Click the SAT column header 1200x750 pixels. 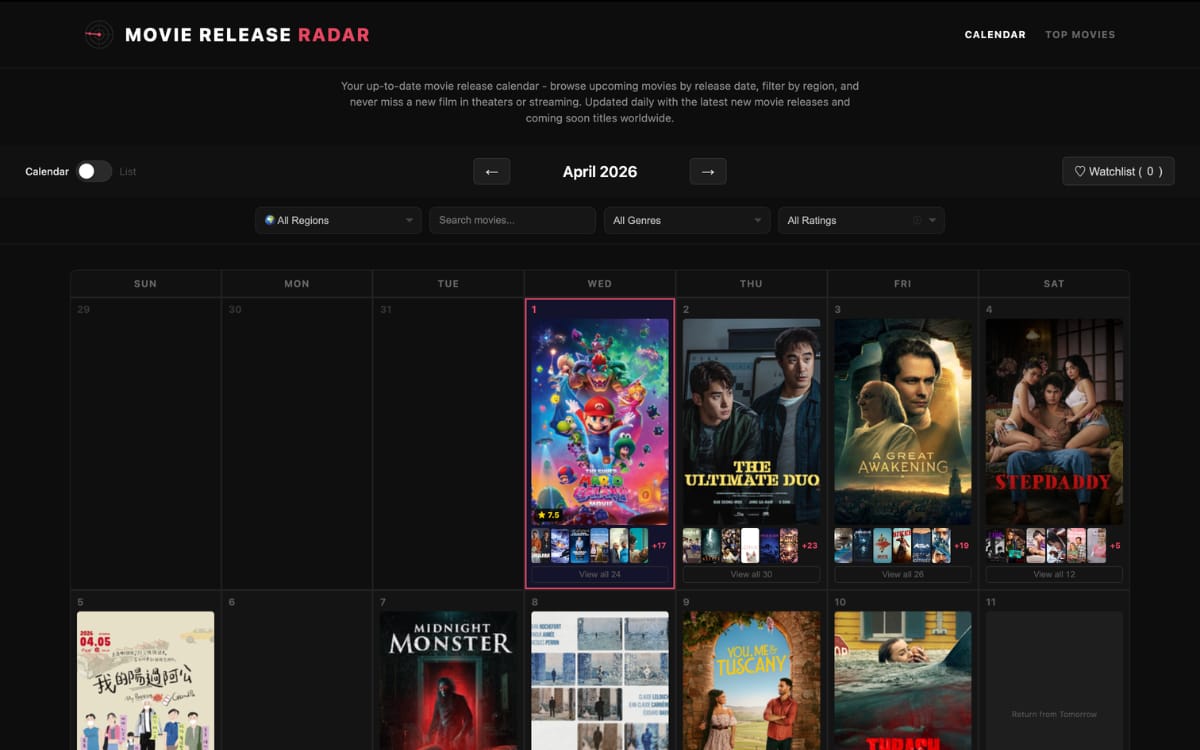point(1054,284)
